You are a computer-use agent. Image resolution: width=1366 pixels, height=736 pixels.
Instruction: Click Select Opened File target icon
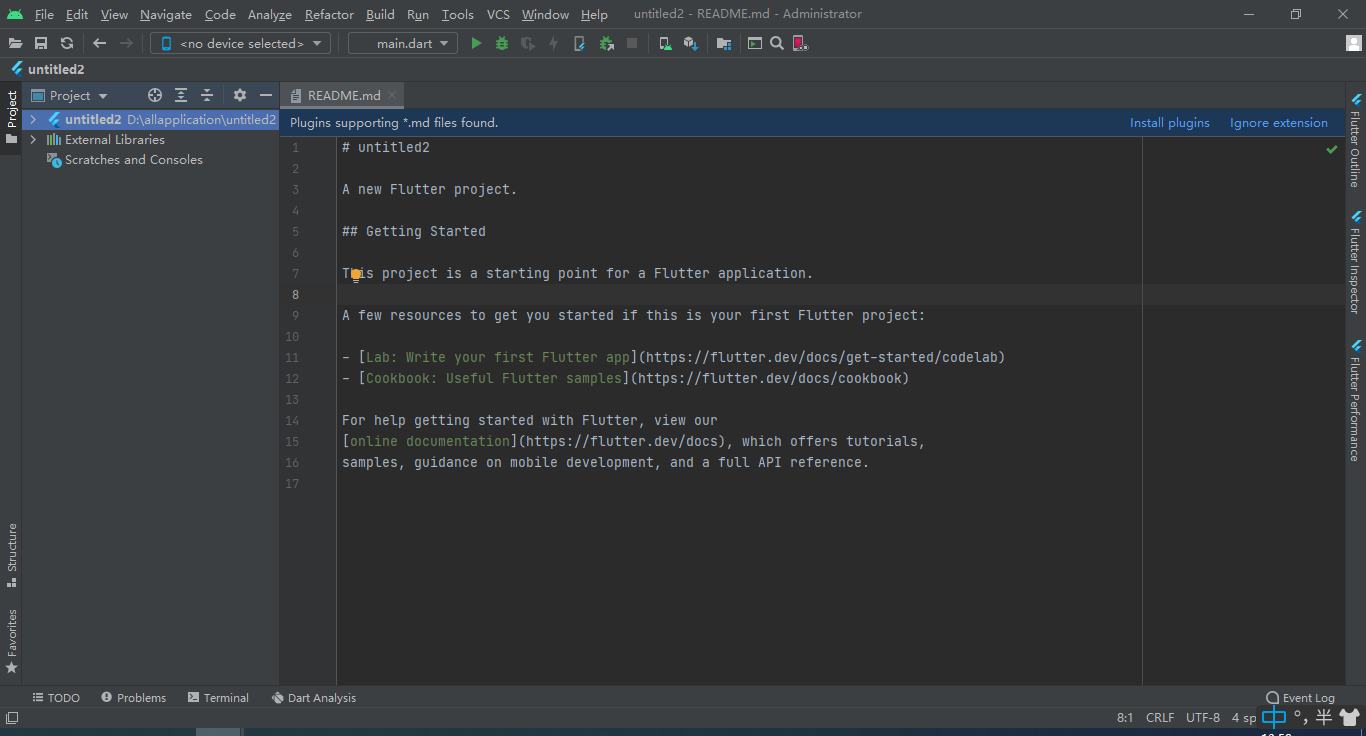(x=155, y=95)
